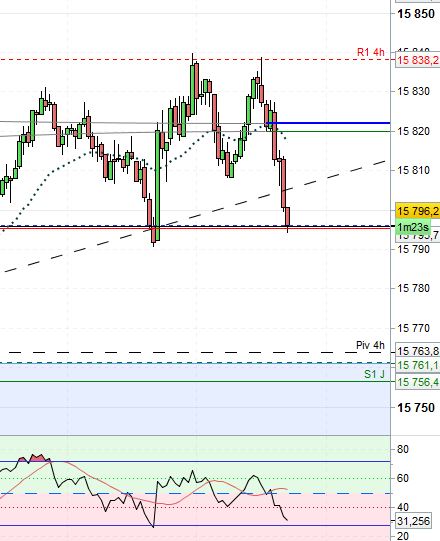Screen dimensions: 440x541
Task: Click the RSI scale label 80
Action: 403,449
